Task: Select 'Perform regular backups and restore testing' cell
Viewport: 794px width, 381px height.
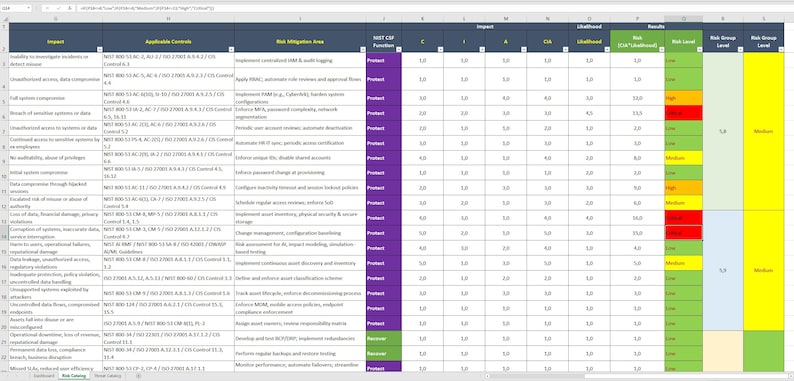Action: click(300, 353)
